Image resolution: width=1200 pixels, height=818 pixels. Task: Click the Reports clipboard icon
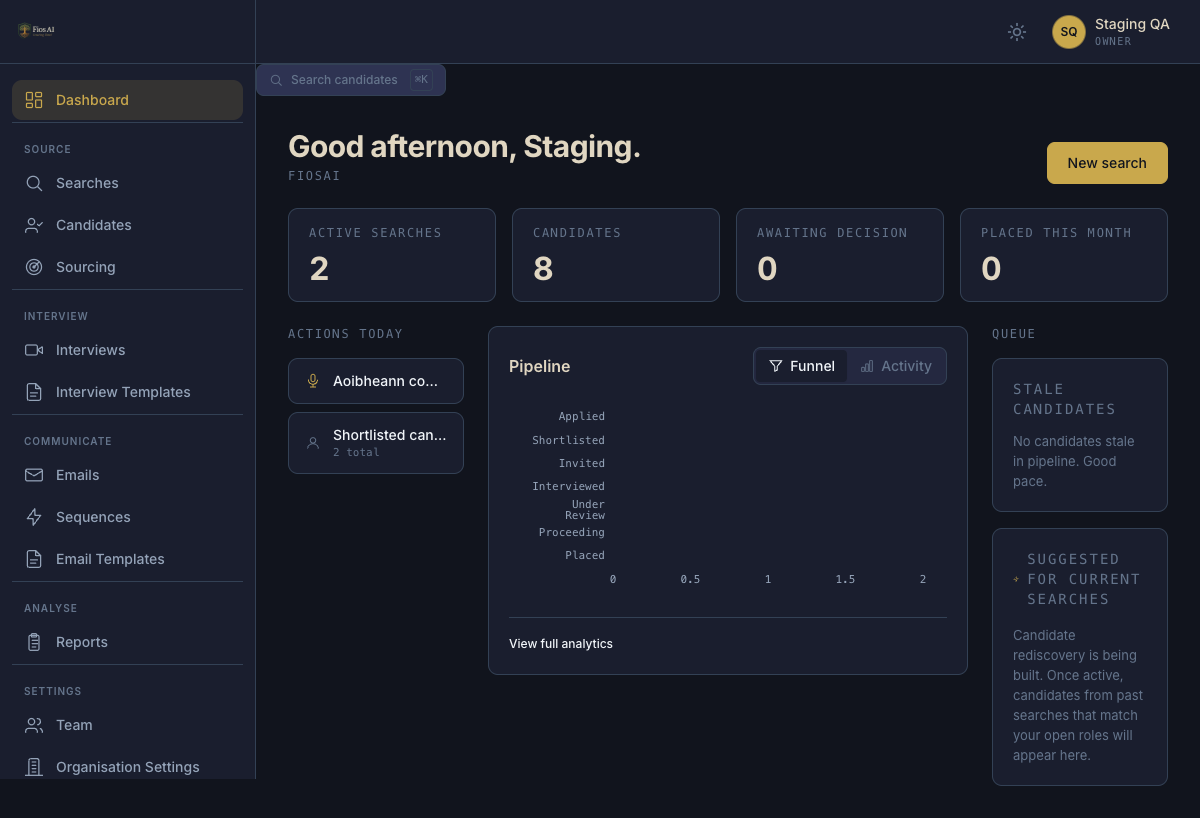pos(34,642)
